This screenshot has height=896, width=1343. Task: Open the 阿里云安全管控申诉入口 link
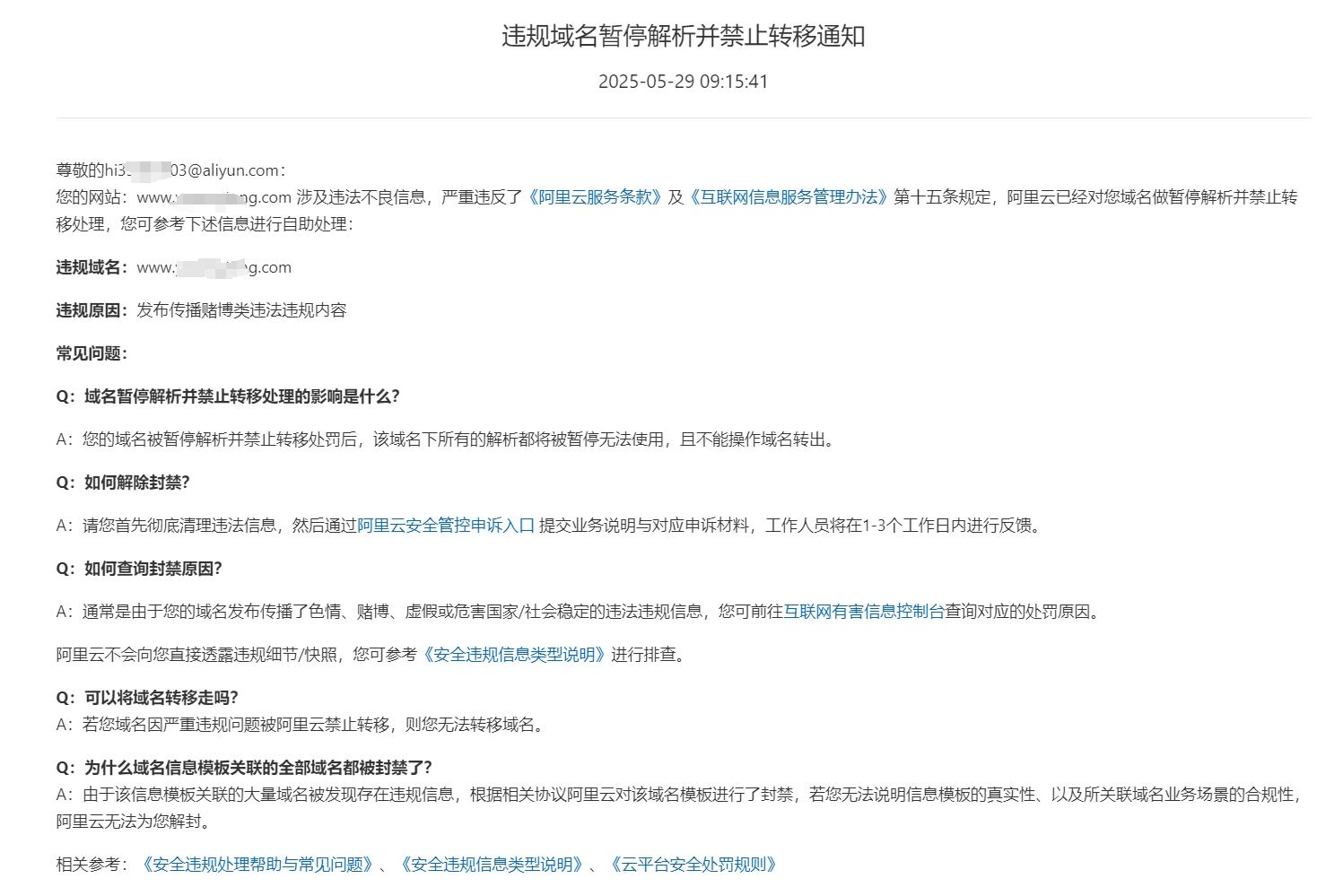tap(446, 526)
